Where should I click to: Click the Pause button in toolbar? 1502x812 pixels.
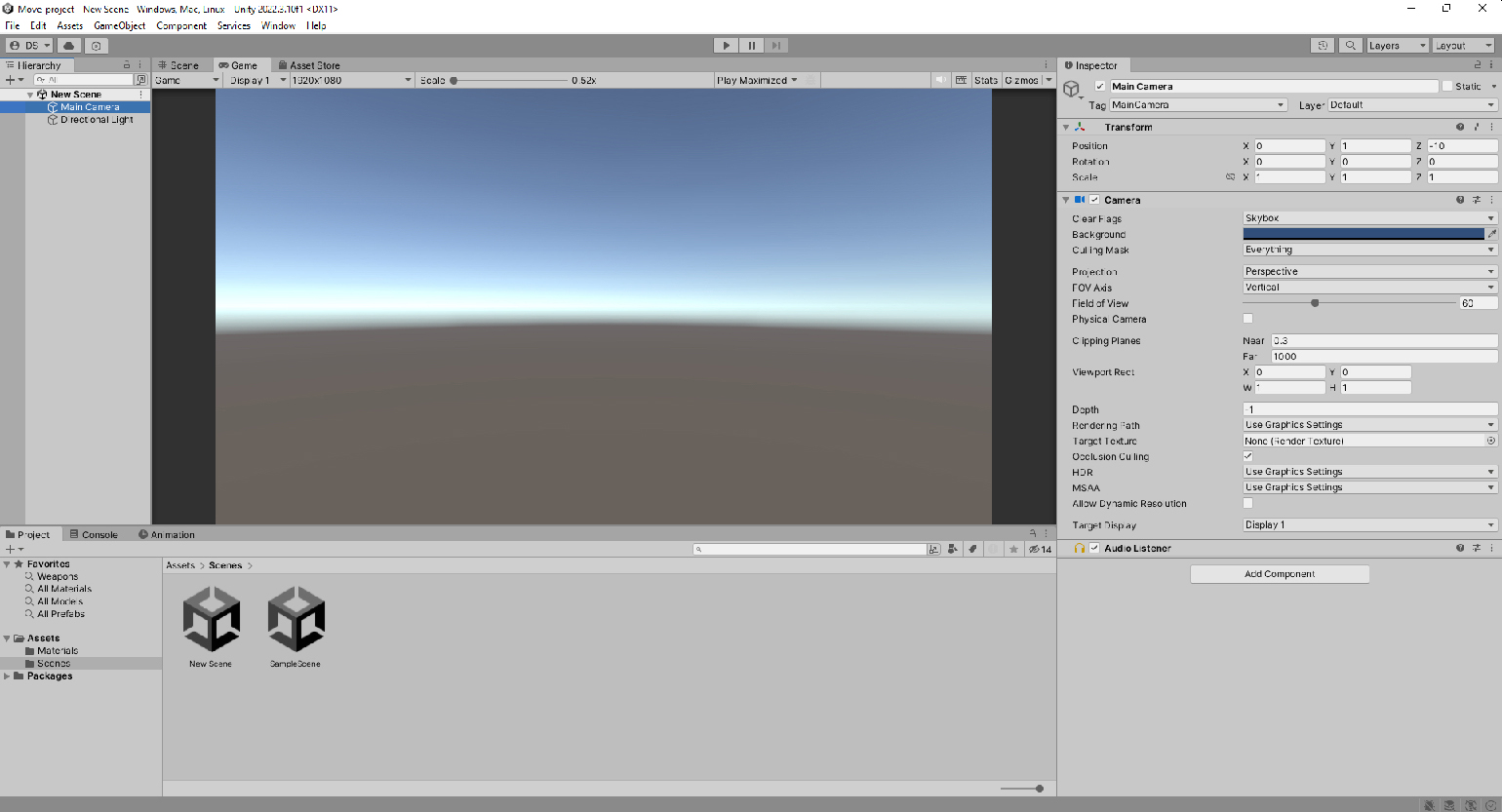point(751,46)
